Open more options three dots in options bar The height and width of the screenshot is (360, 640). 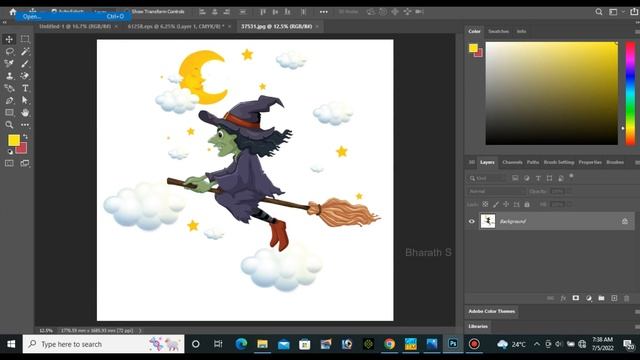pos(324,12)
